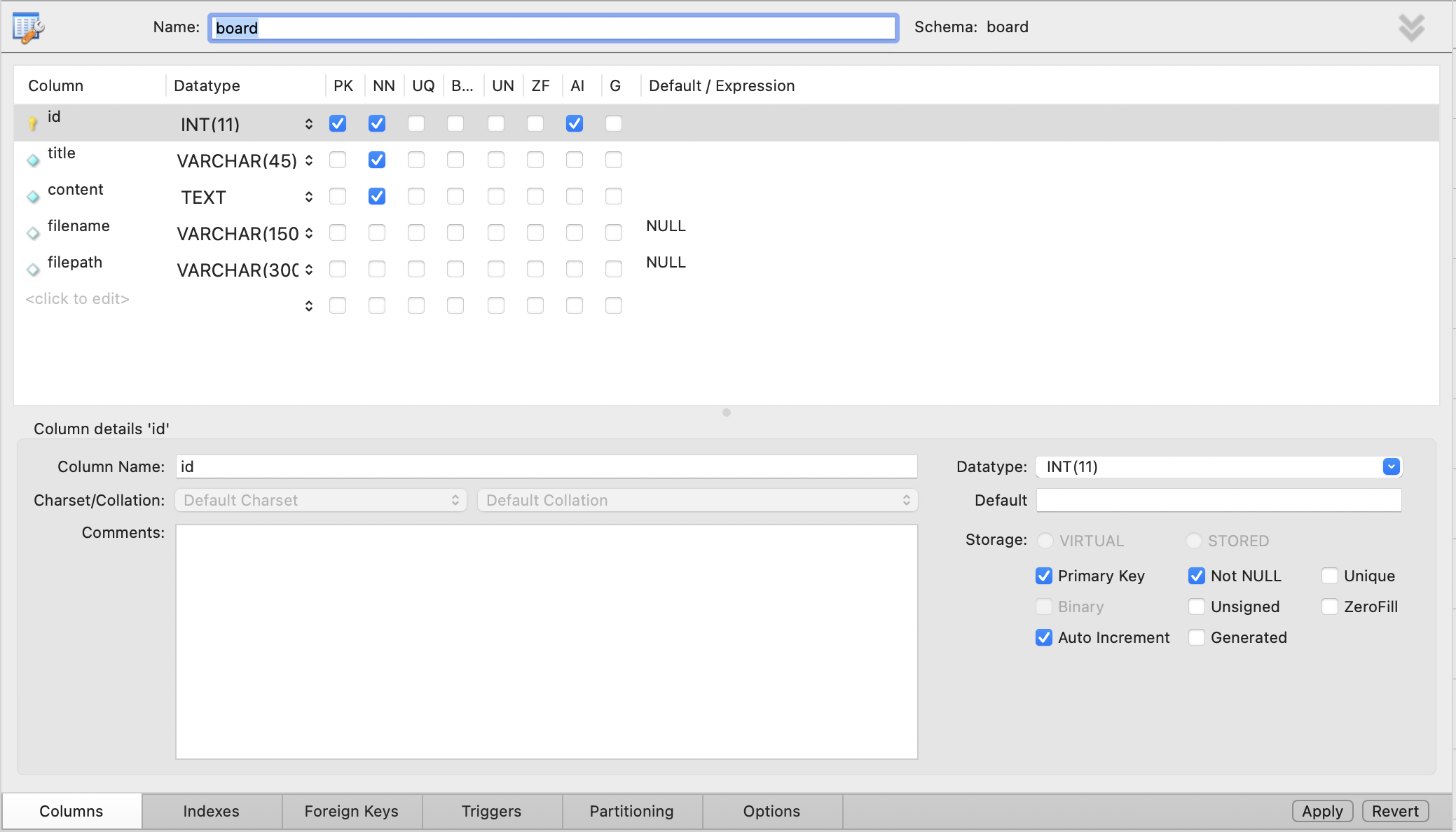Click the hollow diamond icon beside filename

tap(33, 234)
